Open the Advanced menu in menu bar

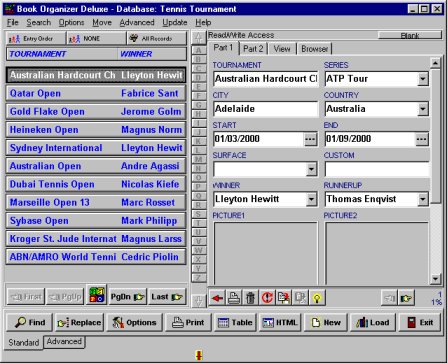click(137, 23)
